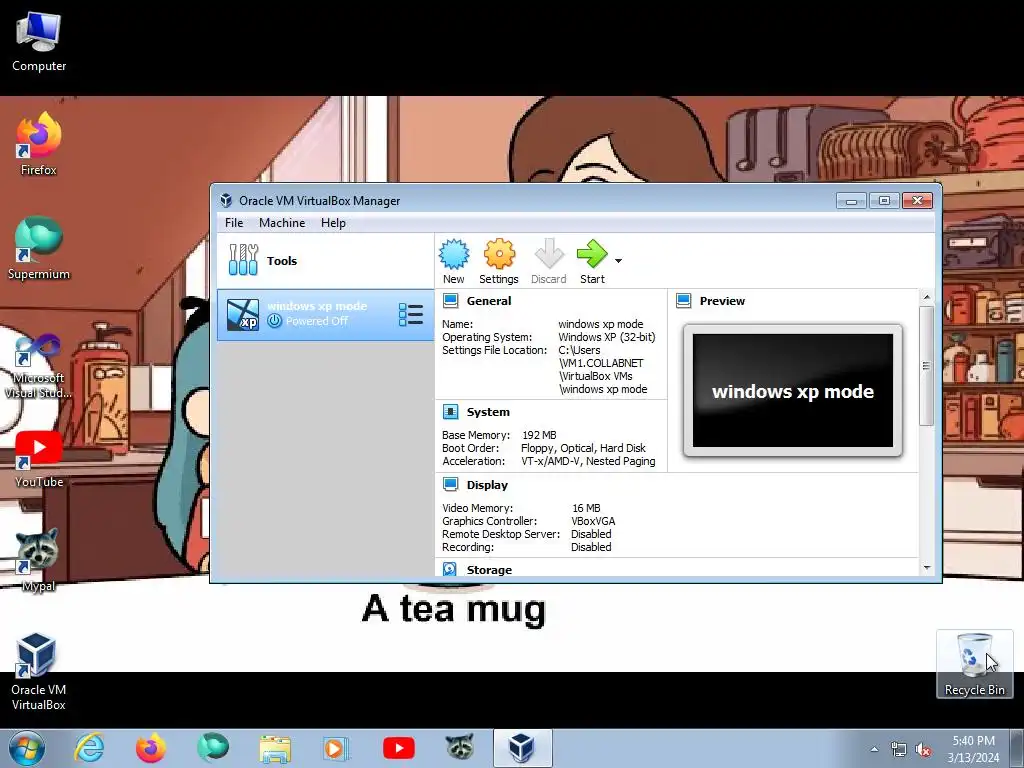Screen dimensions: 1024x768
Task: Open Mypal raccoon from the taskbar
Action: pos(460,748)
